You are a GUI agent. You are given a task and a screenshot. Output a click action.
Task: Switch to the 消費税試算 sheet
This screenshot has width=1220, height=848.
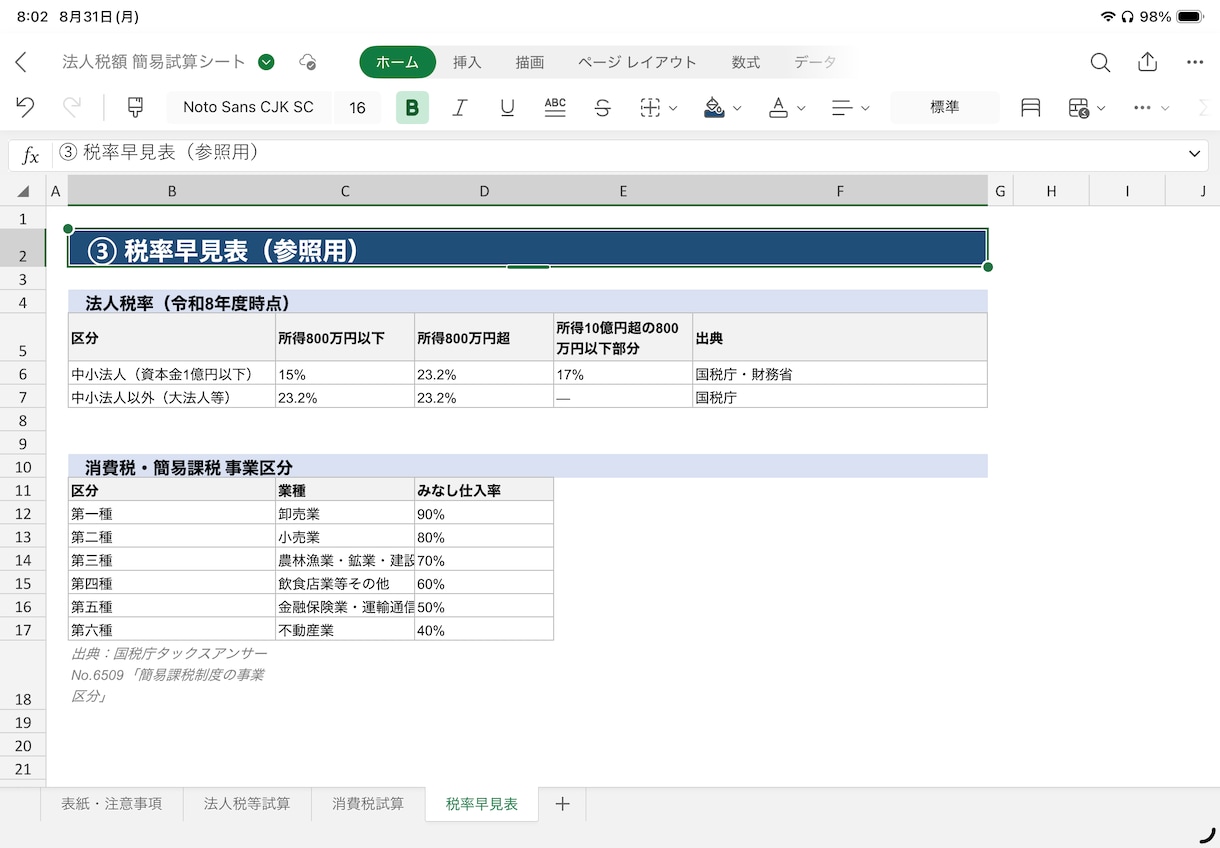[x=368, y=804]
